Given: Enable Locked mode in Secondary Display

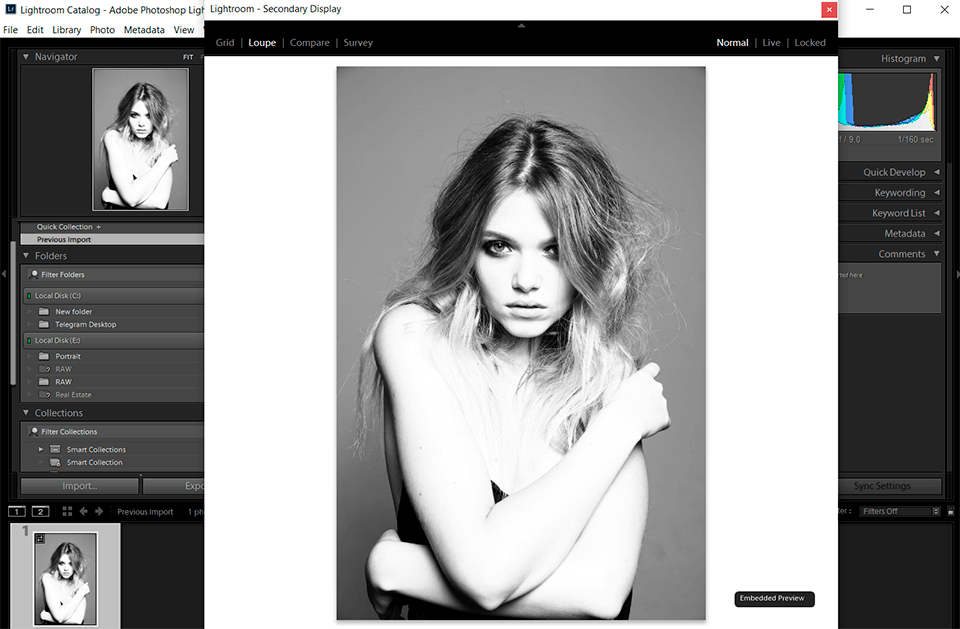Looking at the screenshot, I should [x=810, y=43].
